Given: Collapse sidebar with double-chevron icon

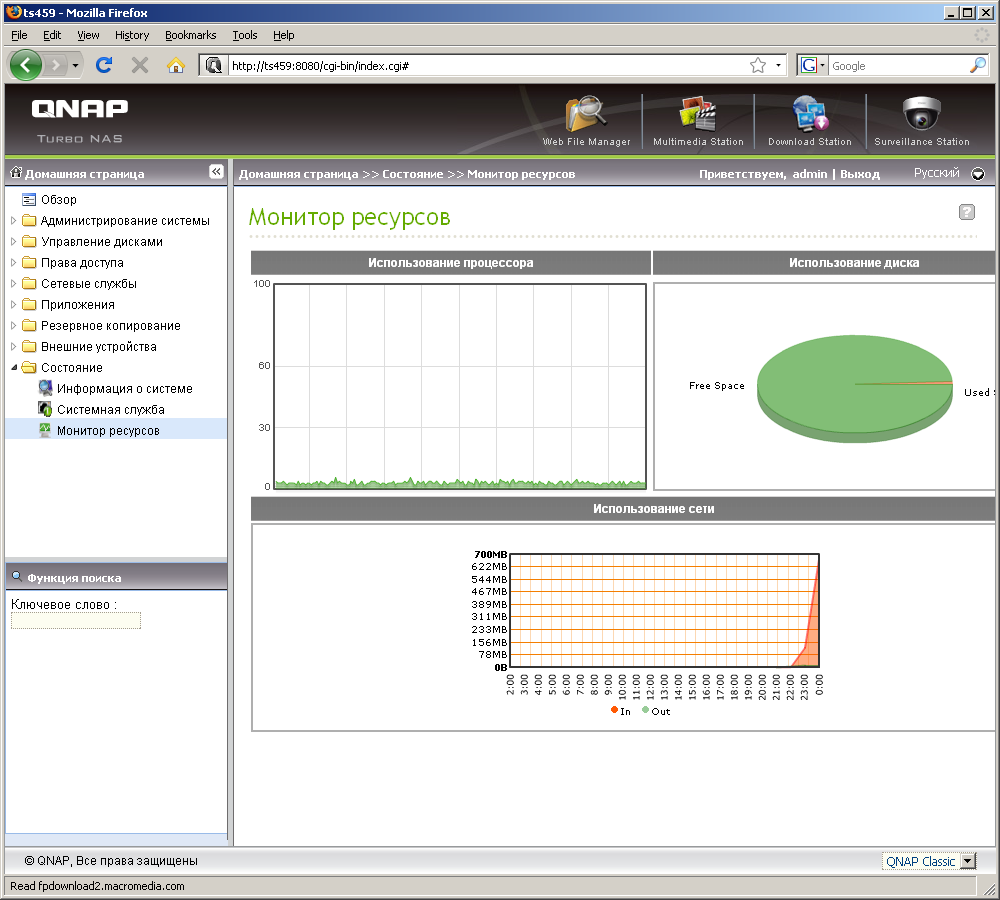Looking at the screenshot, I should pos(216,172).
